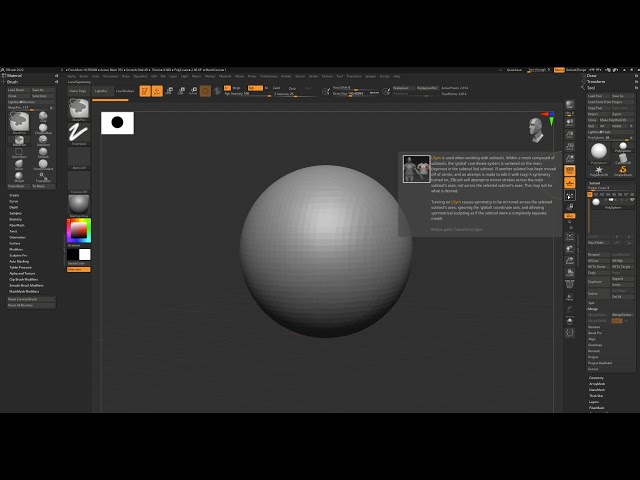Open the Alpha Off selector on left shelf

pyautogui.click(x=79, y=158)
